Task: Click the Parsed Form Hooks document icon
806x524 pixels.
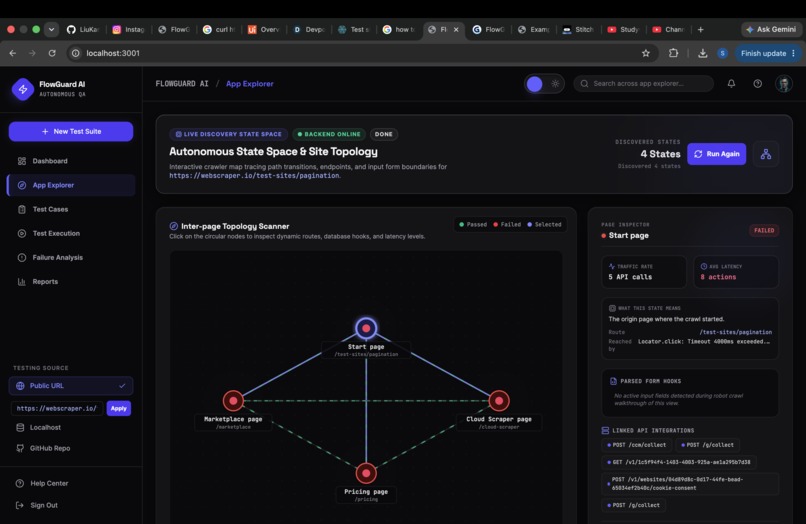Action: tap(613, 381)
